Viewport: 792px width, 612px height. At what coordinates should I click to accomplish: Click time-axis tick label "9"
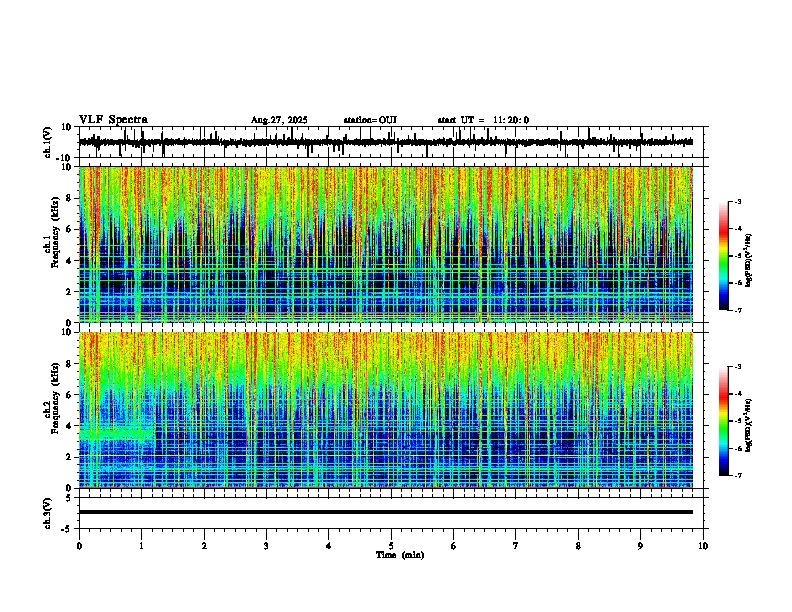pyautogui.click(x=640, y=546)
